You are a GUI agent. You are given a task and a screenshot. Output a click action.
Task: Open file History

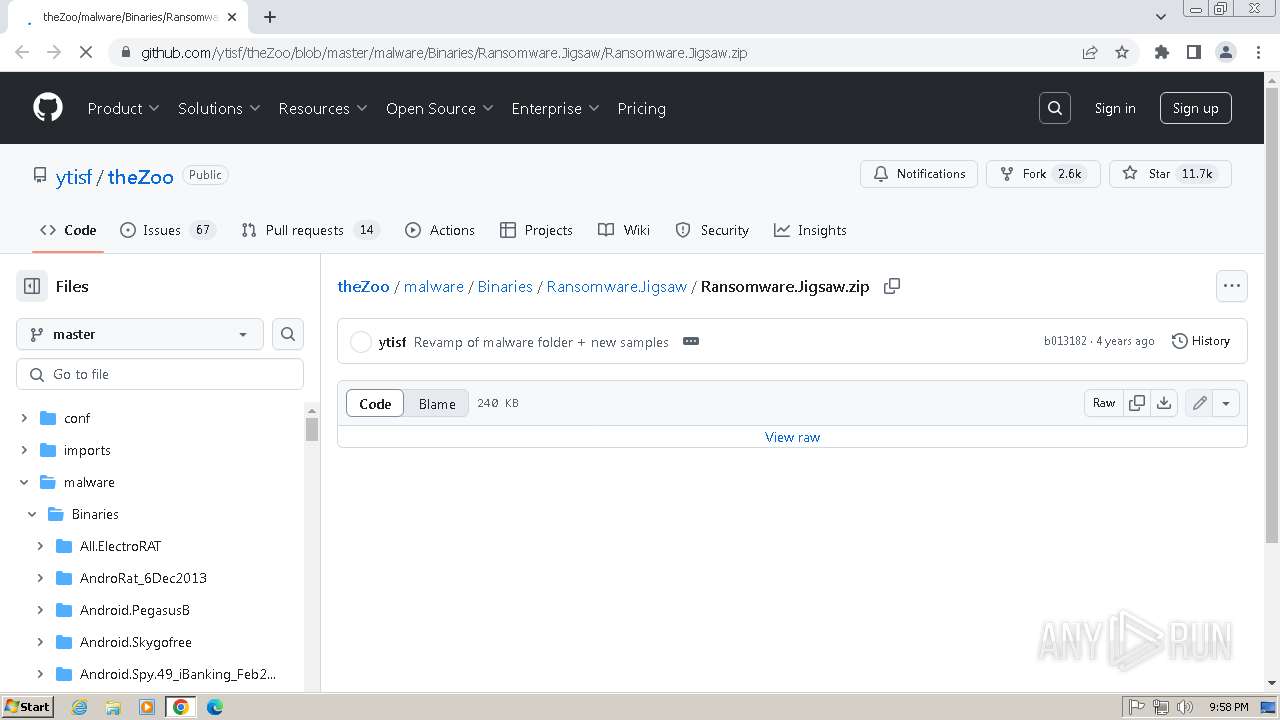(x=1201, y=341)
